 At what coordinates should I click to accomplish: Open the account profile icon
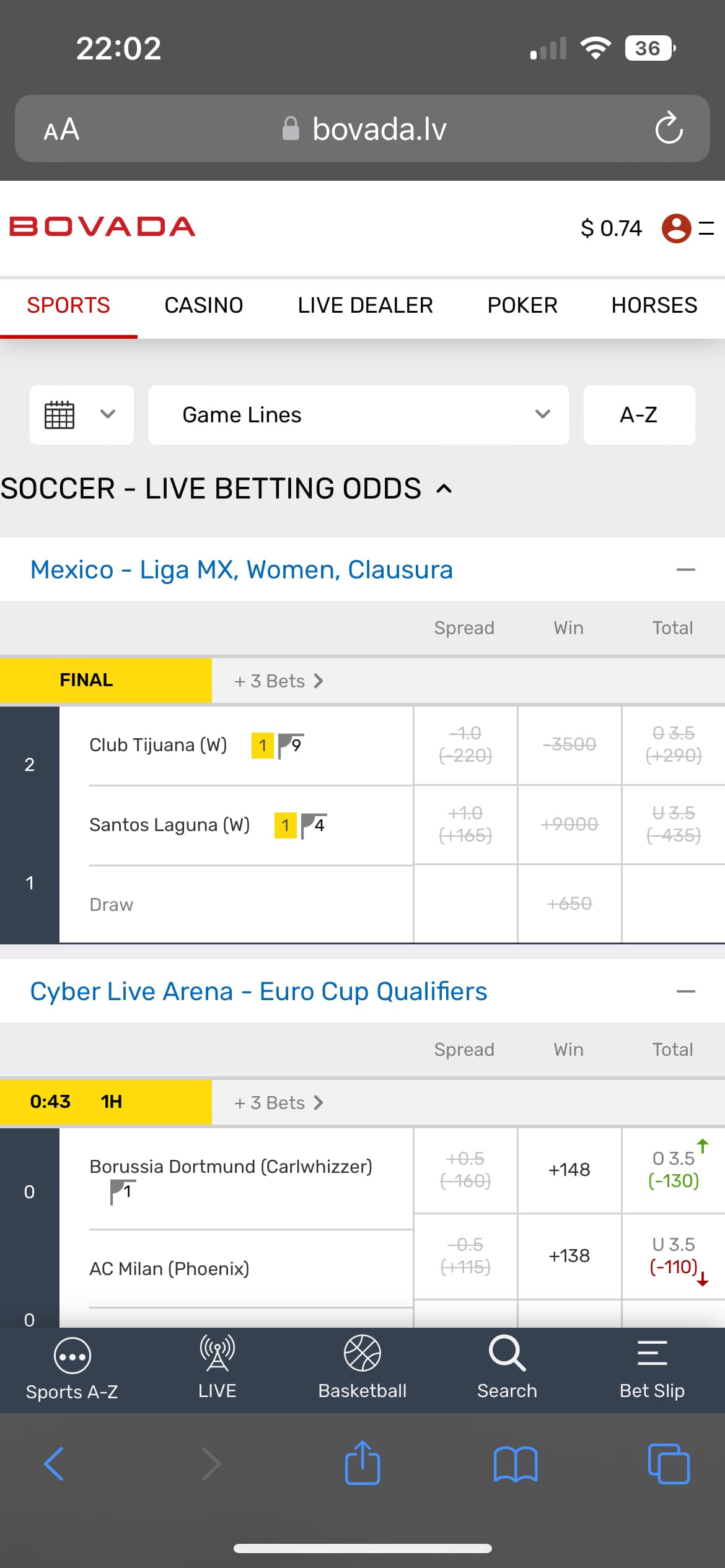tap(676, 228)
